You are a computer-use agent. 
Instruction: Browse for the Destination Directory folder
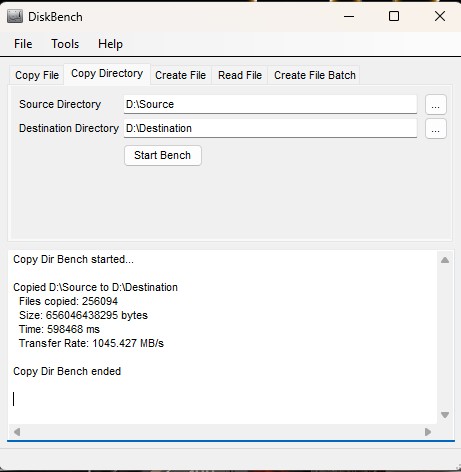tap(436, 129)
